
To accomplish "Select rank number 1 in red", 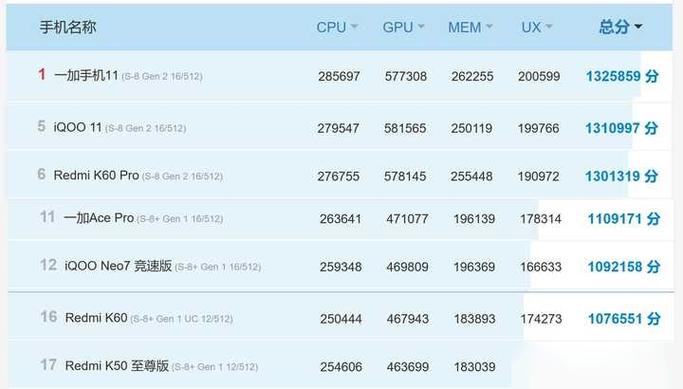I will click(42, 74).
